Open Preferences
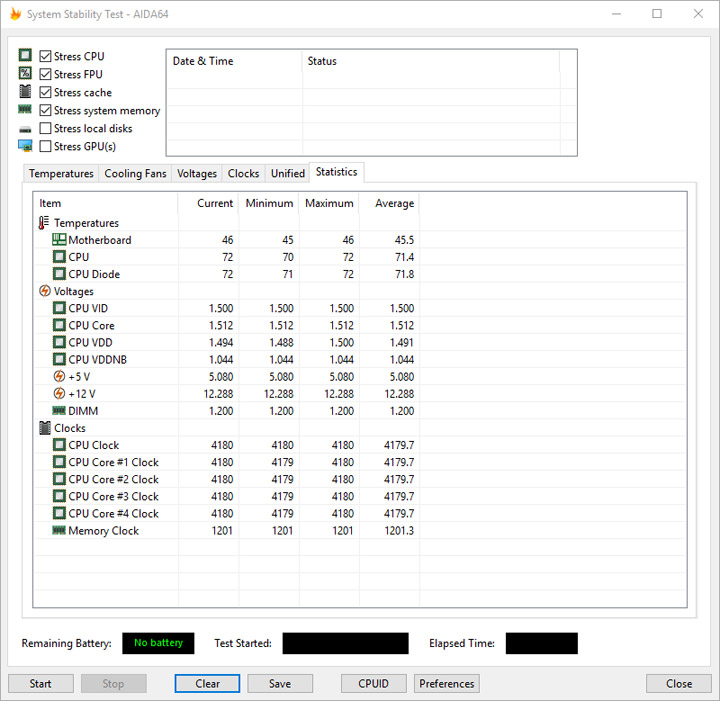Viewport: 720px width, 701px height. click(x=447, y=684)
